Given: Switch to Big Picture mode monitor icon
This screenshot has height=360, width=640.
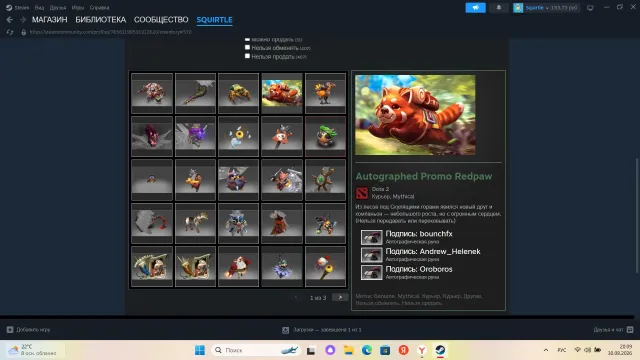Looking at the screenshot, I should point(590,8).
